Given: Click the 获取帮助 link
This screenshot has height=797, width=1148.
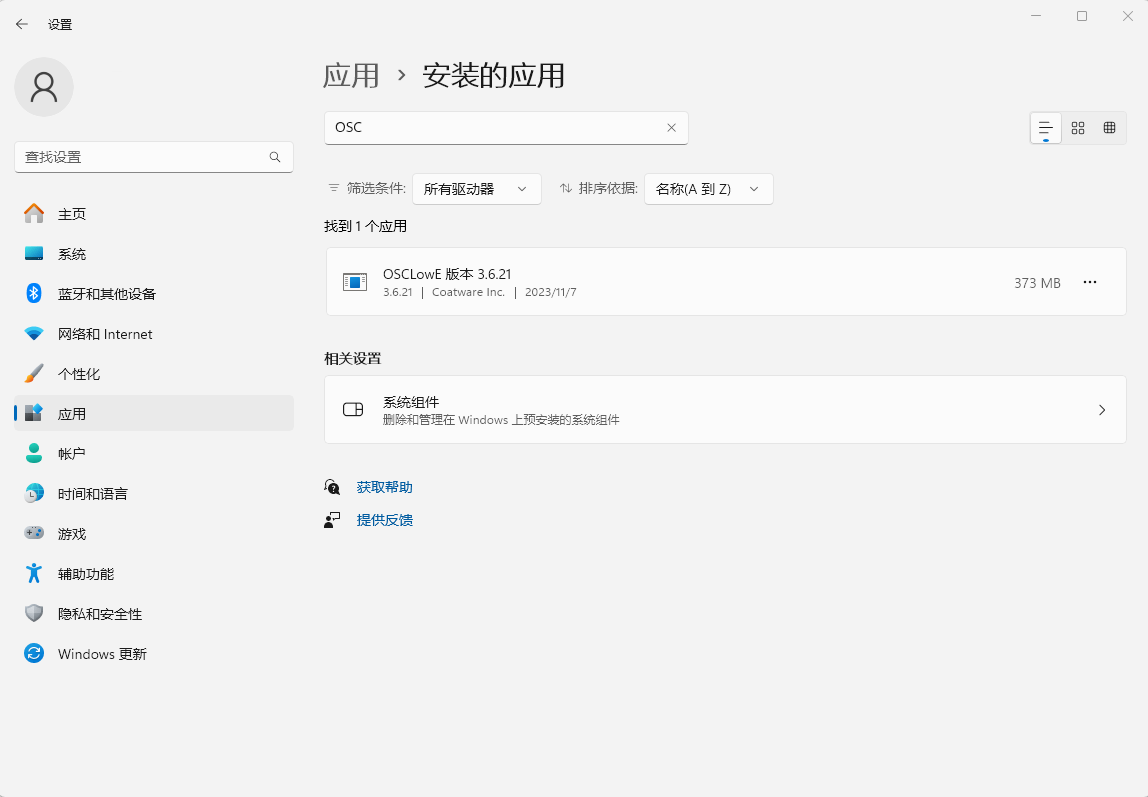Looking at the screenshot, I should pyautogui.click(x=384, y=488).
